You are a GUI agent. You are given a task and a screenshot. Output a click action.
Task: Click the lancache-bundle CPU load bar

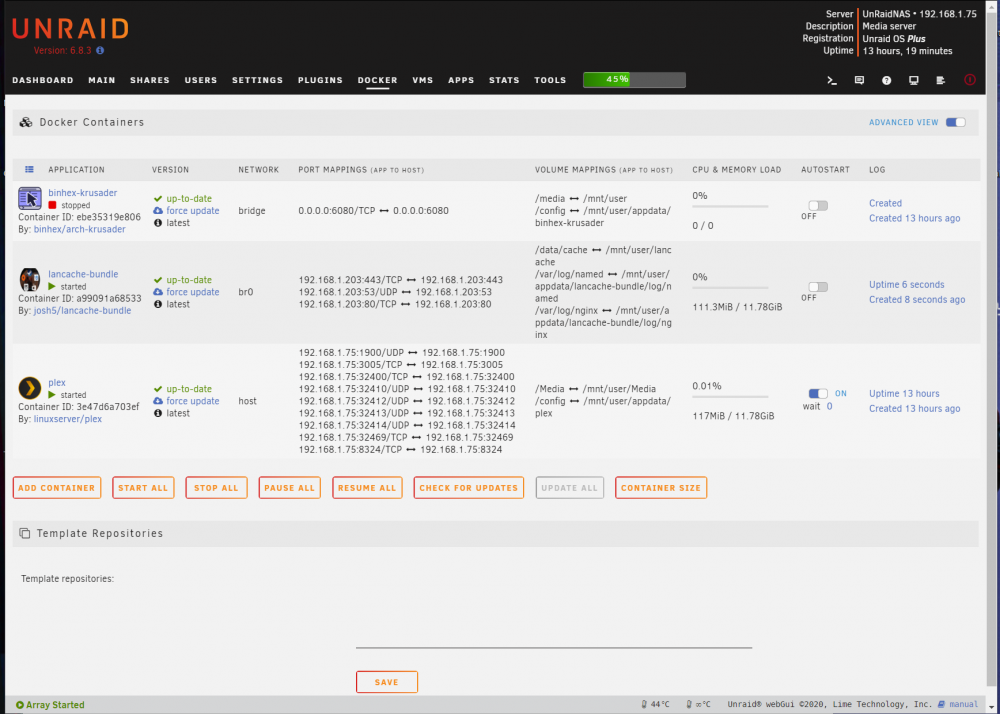[730, 288]
